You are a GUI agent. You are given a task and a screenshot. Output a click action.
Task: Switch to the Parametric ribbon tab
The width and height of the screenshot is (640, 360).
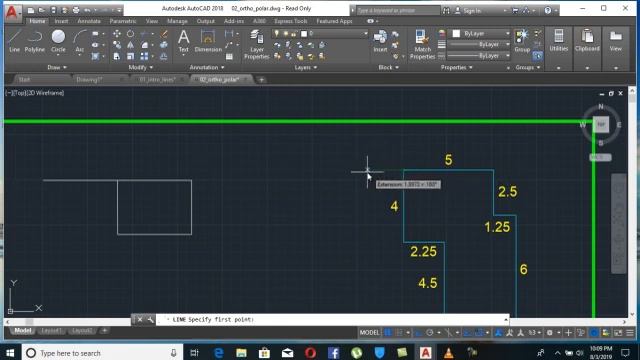[122, 21]
